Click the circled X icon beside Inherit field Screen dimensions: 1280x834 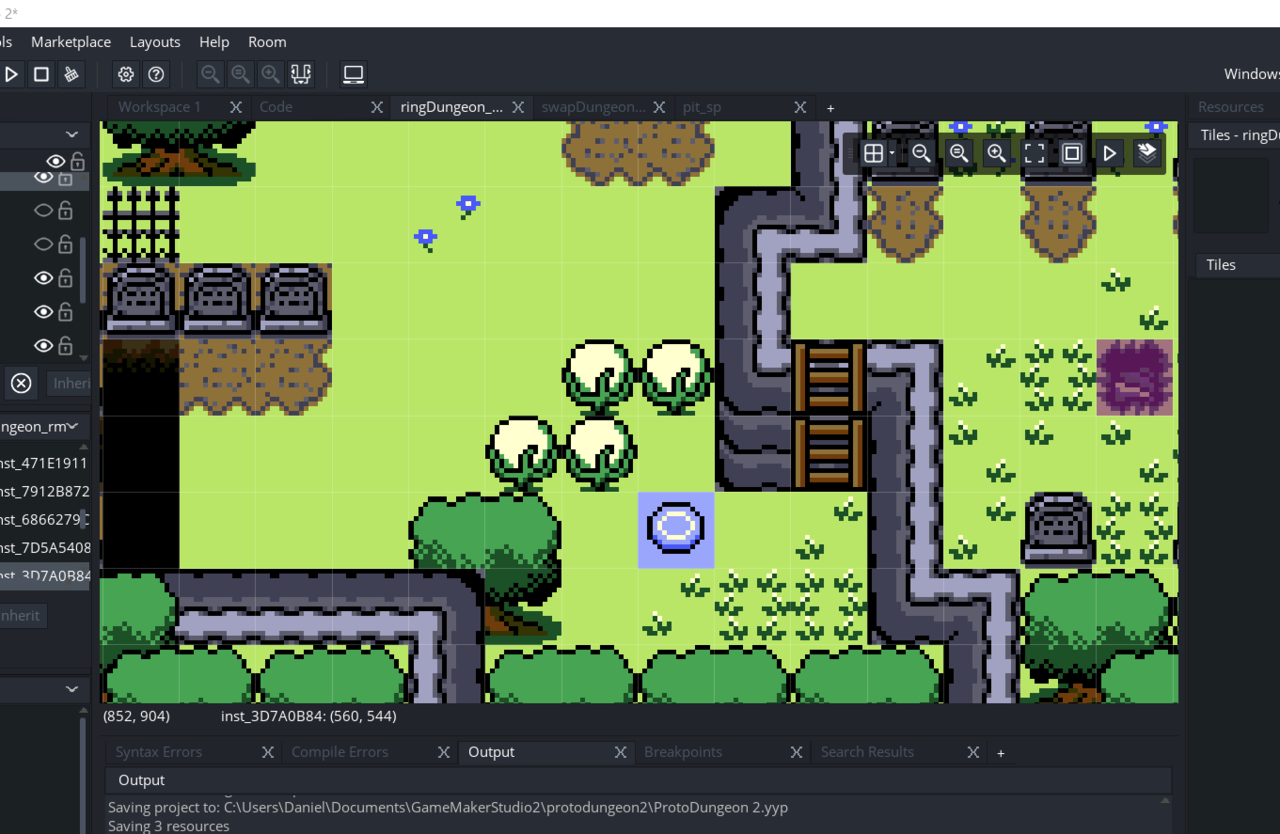21,383
